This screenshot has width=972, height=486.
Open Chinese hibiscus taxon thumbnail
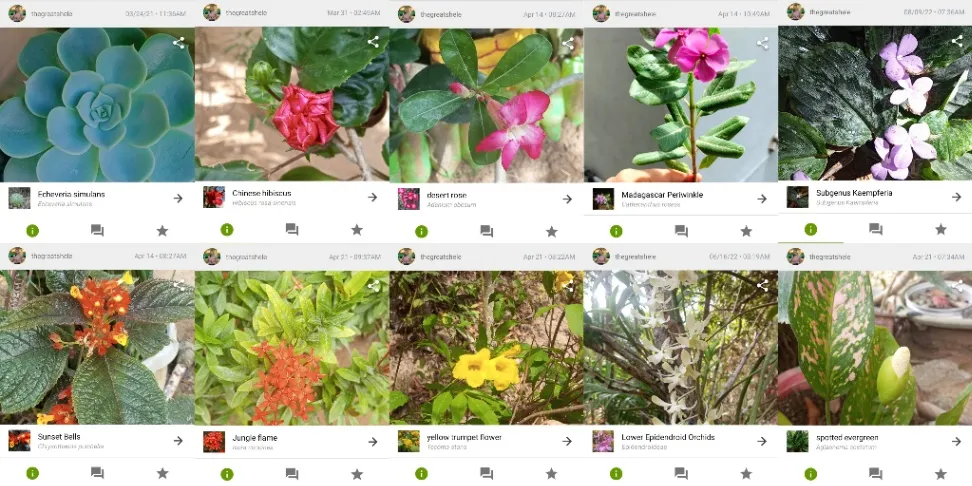[x=214, y=197]
